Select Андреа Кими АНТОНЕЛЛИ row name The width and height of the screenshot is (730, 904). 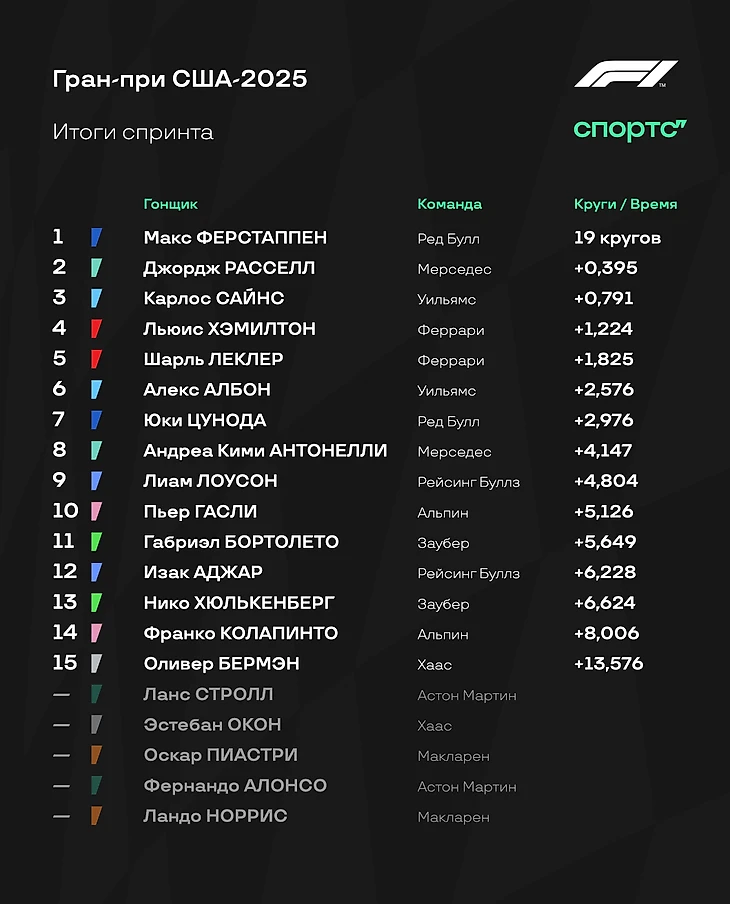coord(265,451)
